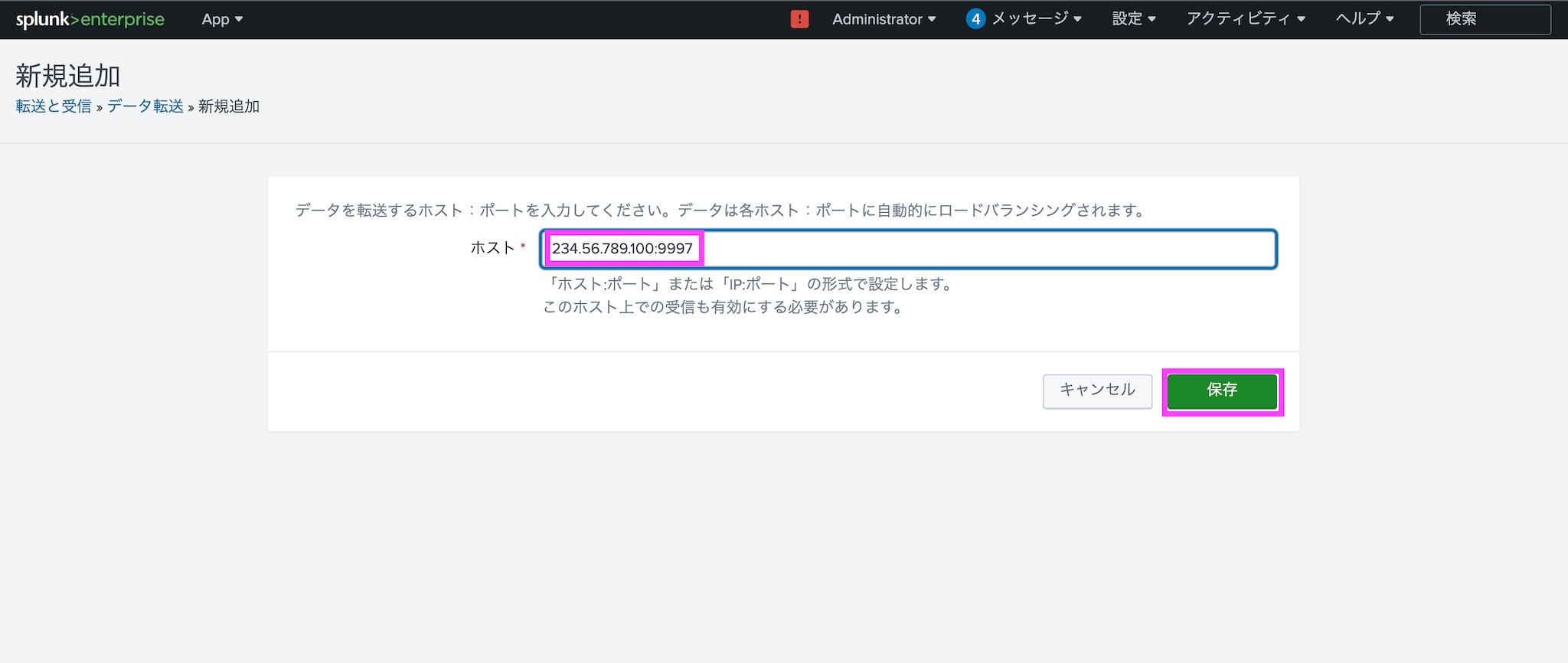Click the 新規追加 page heading

click(68, 76)
